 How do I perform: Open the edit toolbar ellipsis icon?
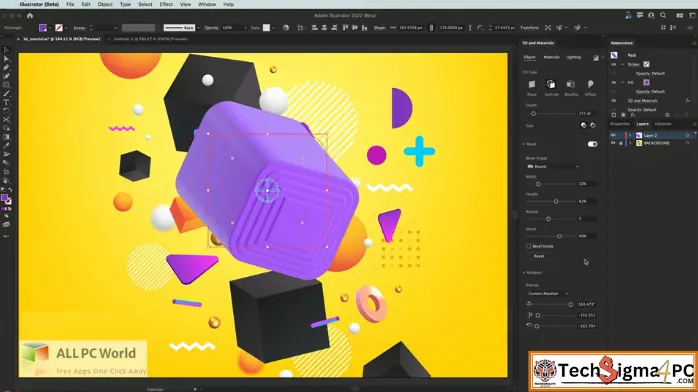[x=6, y=236]
